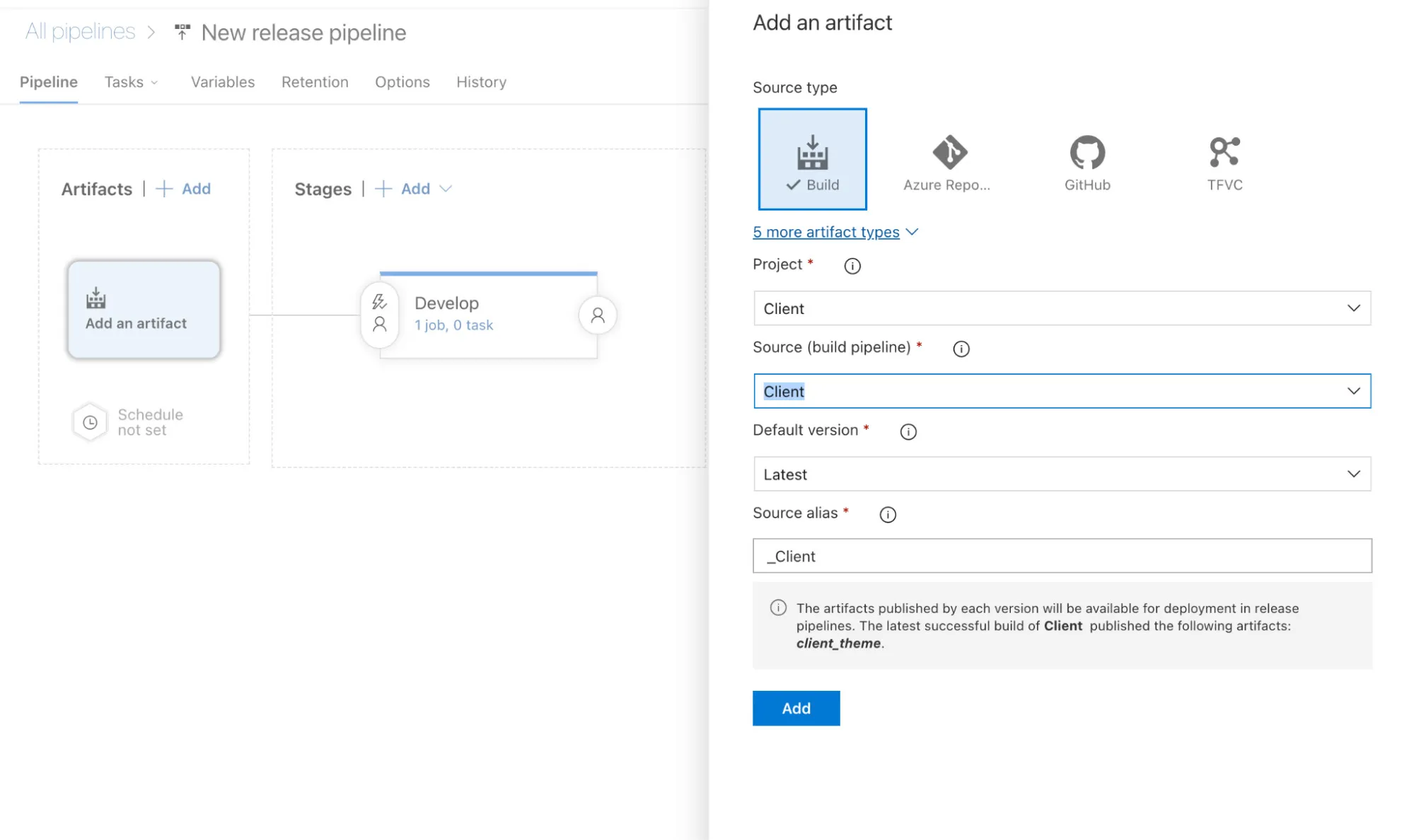Show info tooltip for Source alias
This screenshot has width=1414, height=840.
(887, 515)
